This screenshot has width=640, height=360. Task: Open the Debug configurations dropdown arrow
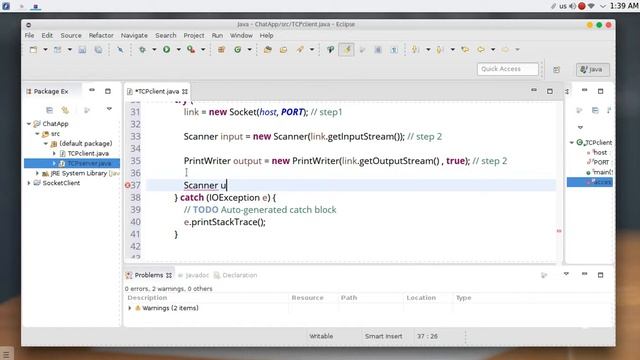tap(154, 50)
